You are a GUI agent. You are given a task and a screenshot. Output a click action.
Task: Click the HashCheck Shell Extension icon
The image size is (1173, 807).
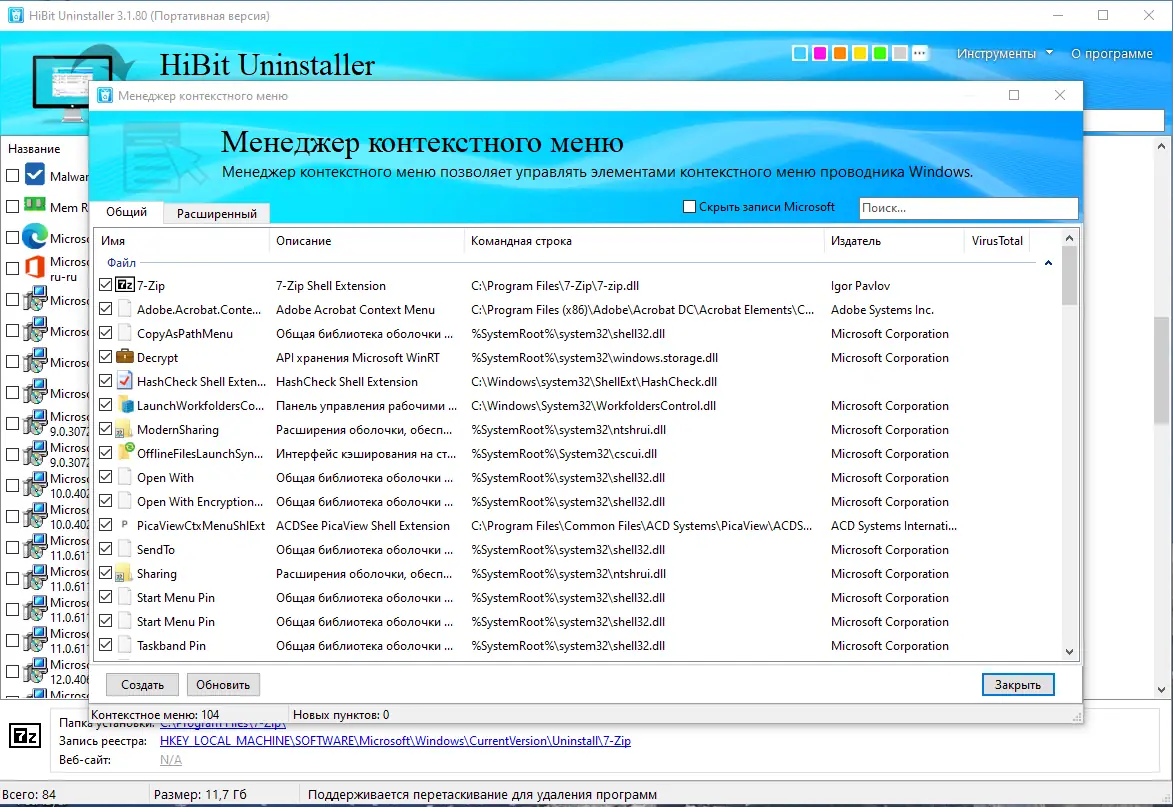click(125, 381)
